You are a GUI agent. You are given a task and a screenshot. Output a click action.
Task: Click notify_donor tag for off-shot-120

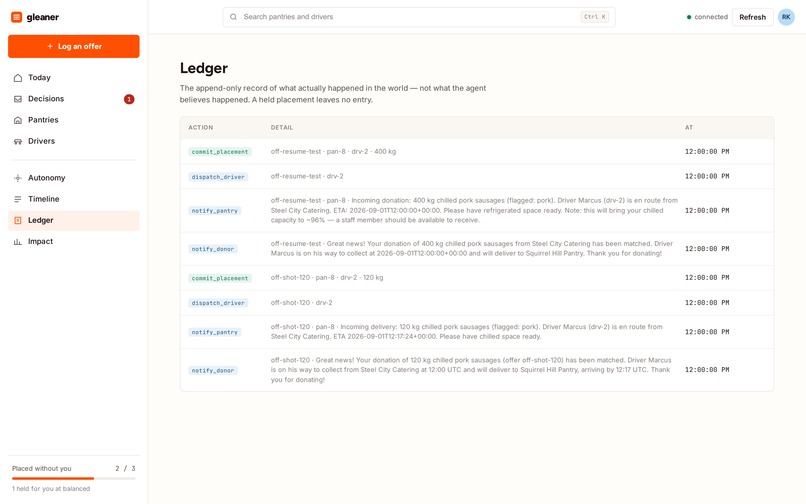(x=213, y=370)
